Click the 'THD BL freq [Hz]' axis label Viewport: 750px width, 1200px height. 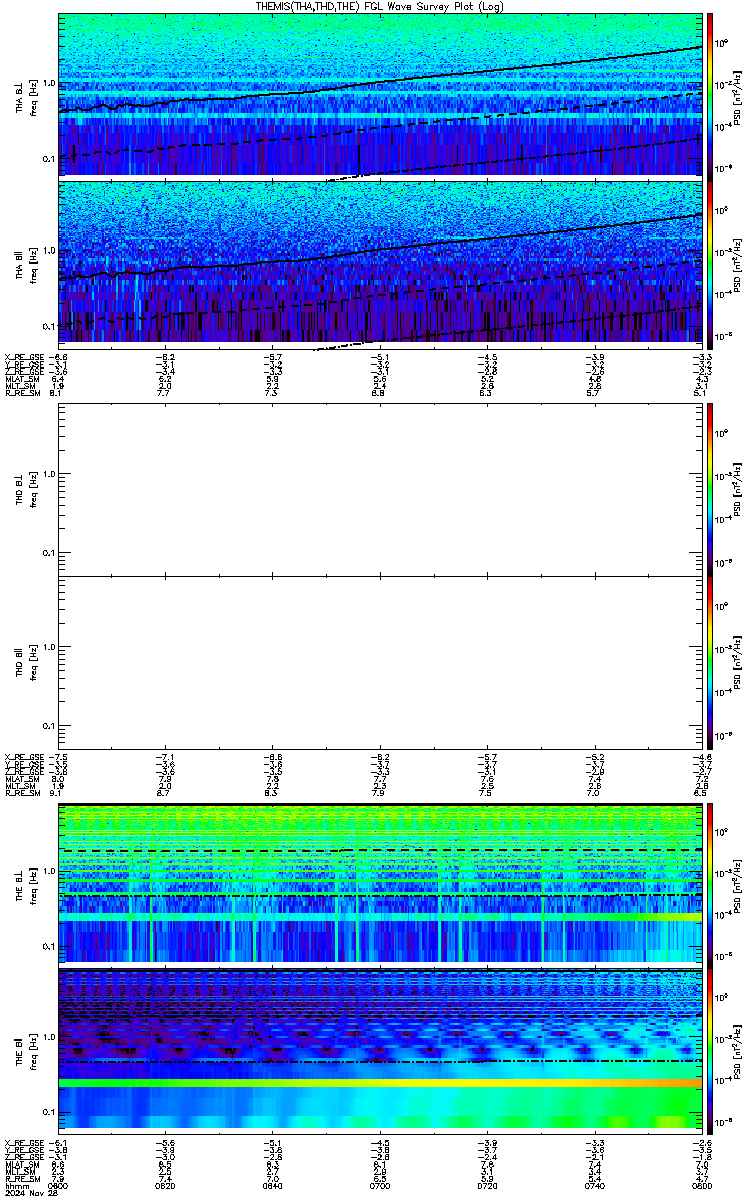[27, 489]
